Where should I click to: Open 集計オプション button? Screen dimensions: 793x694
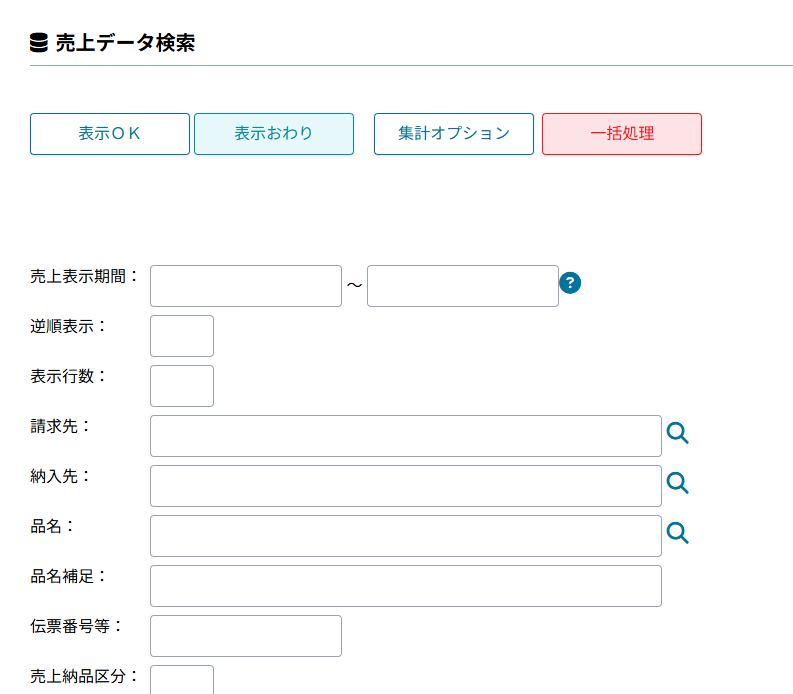point(454,134)
